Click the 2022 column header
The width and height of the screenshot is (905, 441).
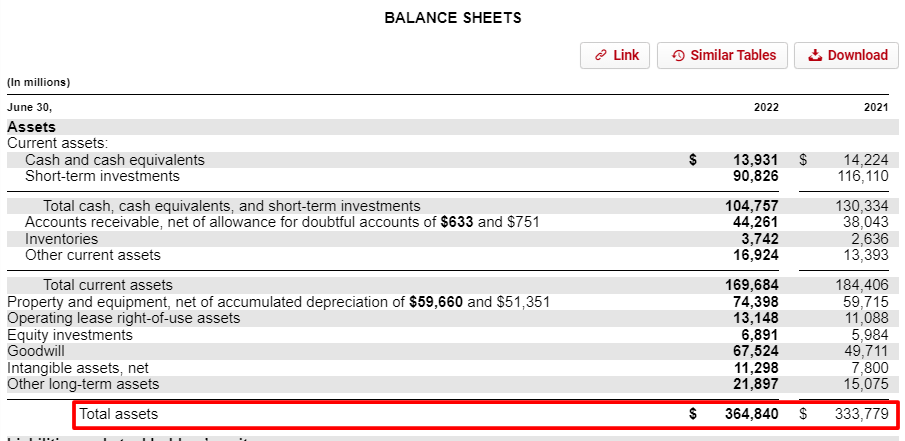(766, 107)
